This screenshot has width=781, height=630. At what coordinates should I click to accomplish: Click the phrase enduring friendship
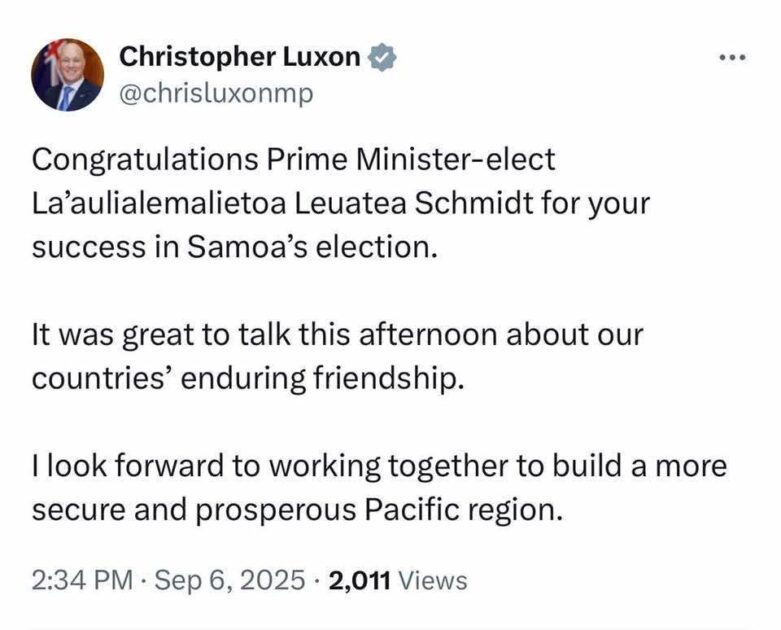[318, 378]
